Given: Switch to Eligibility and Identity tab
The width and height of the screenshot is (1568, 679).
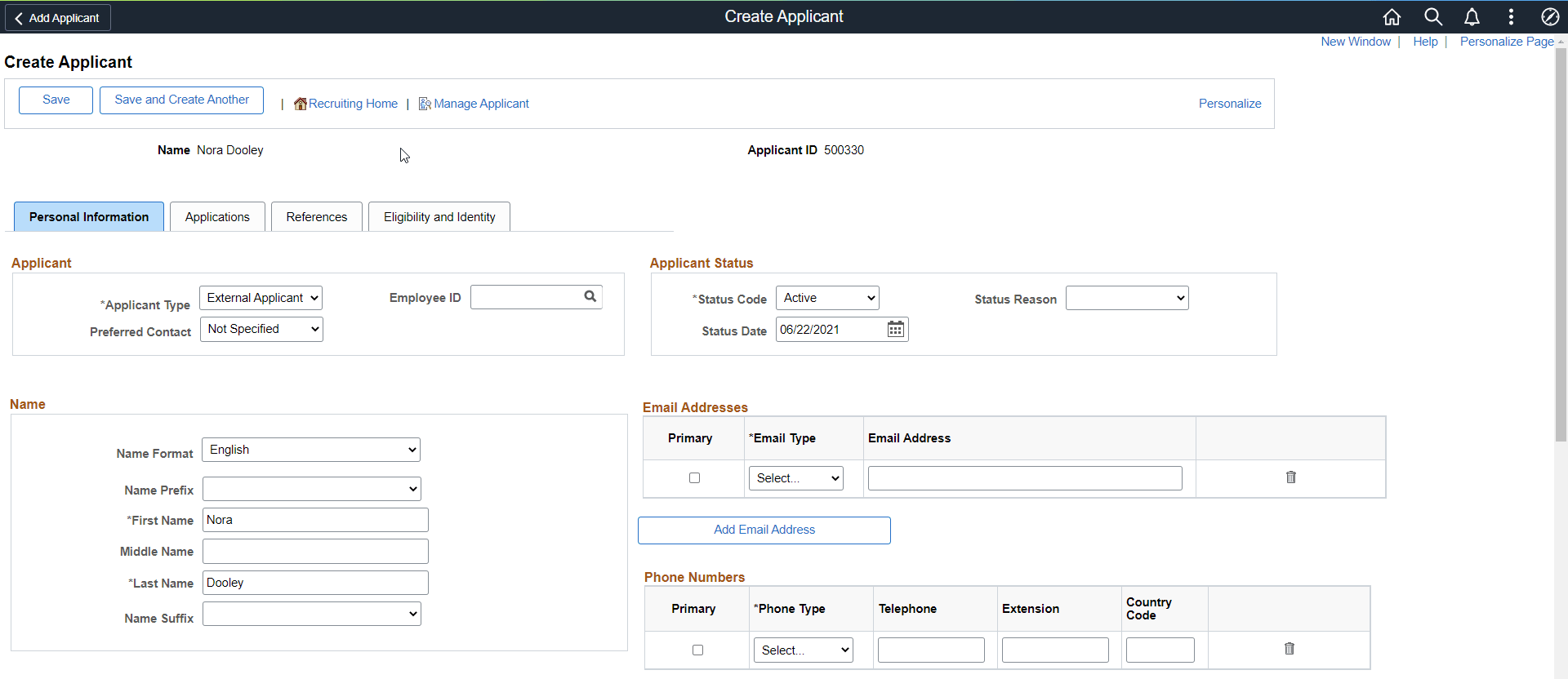Looking at the screenshot, I should [x=439, y=216].
